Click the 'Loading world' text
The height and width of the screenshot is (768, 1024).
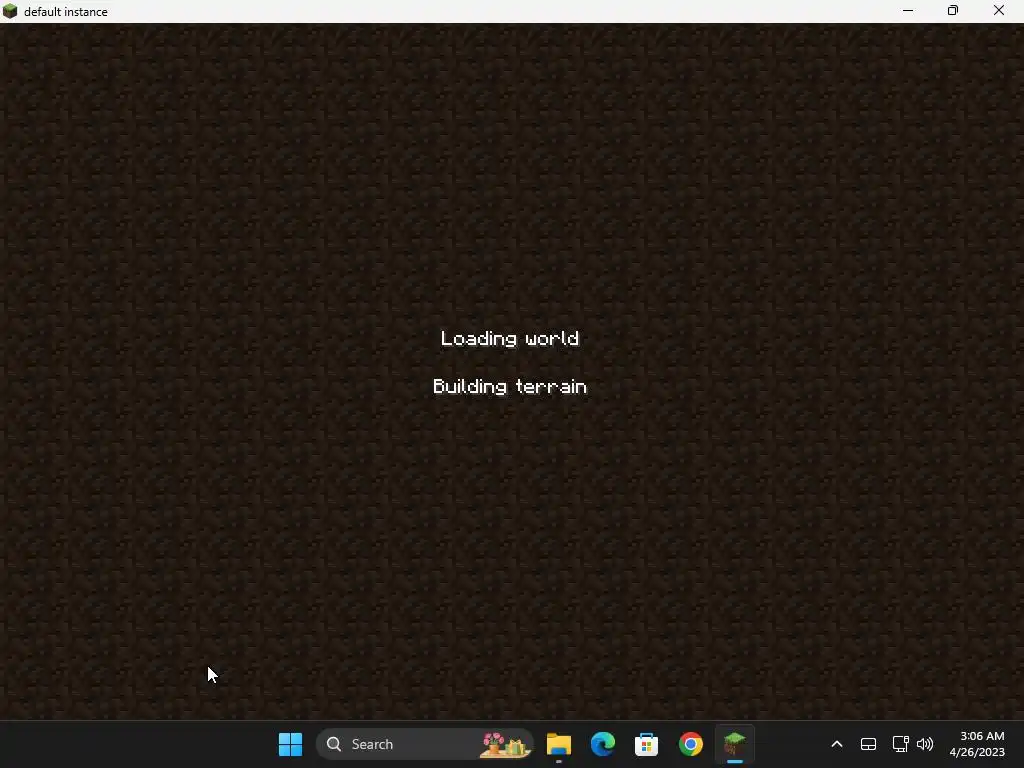click(x=510, y=338)
